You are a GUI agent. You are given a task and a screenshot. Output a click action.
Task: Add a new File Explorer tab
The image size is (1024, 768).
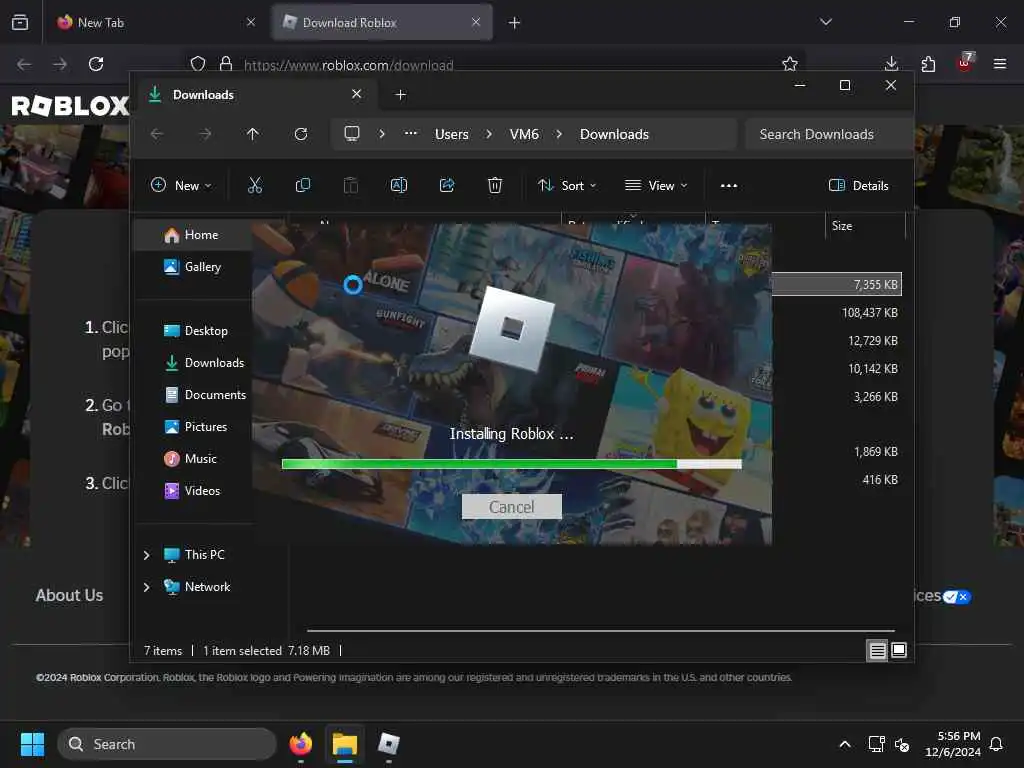pos(401,95)
